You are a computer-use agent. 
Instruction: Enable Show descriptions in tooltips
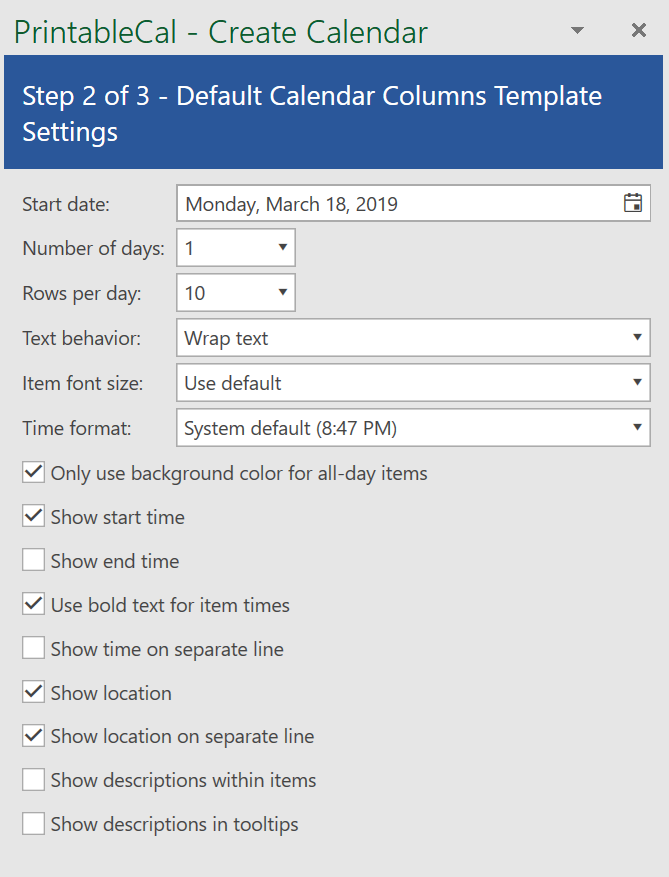(34, 824)
